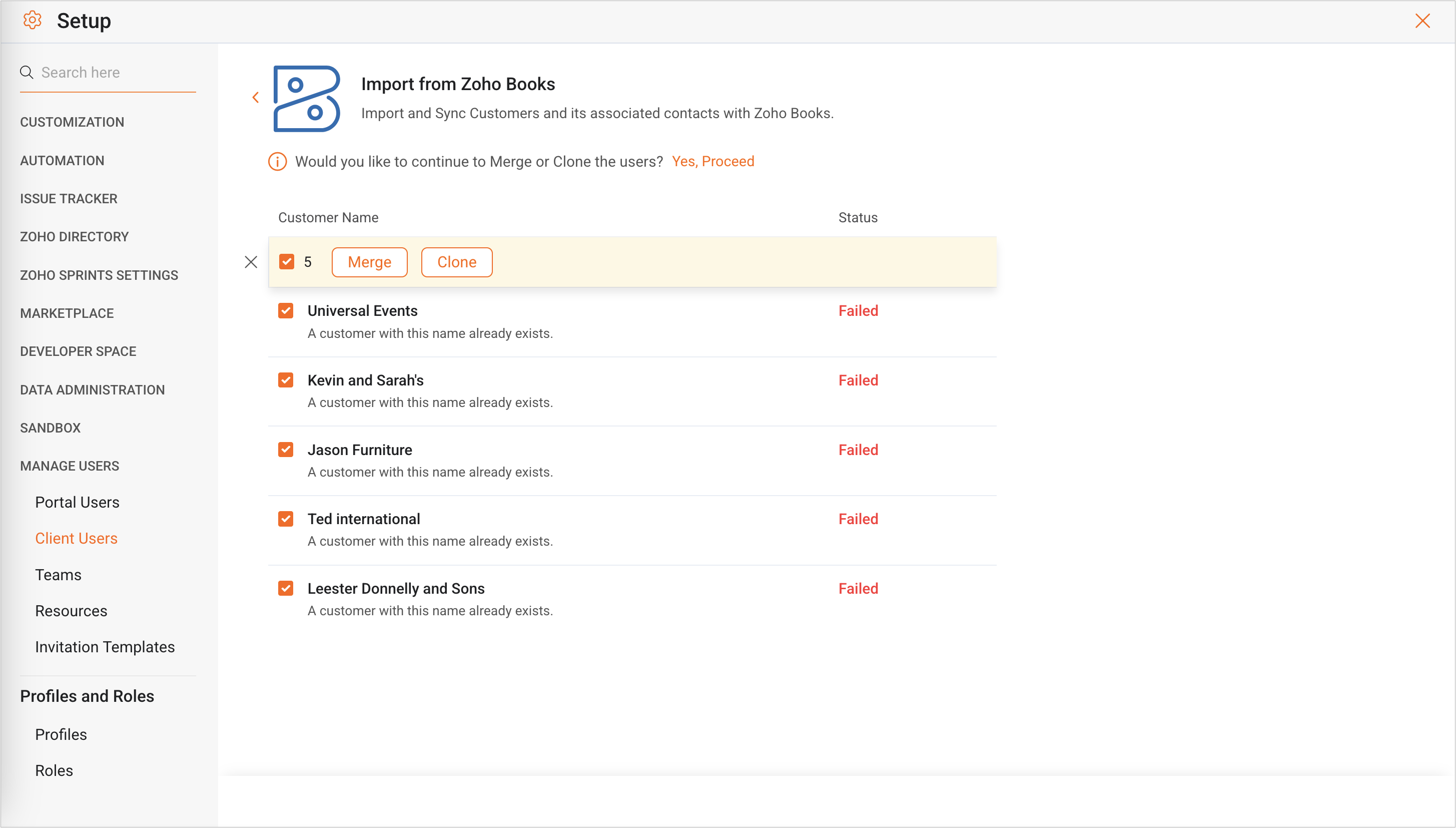1456x828 pixels.
Task: Go back using the left chevron arrow
Action: 256,98
